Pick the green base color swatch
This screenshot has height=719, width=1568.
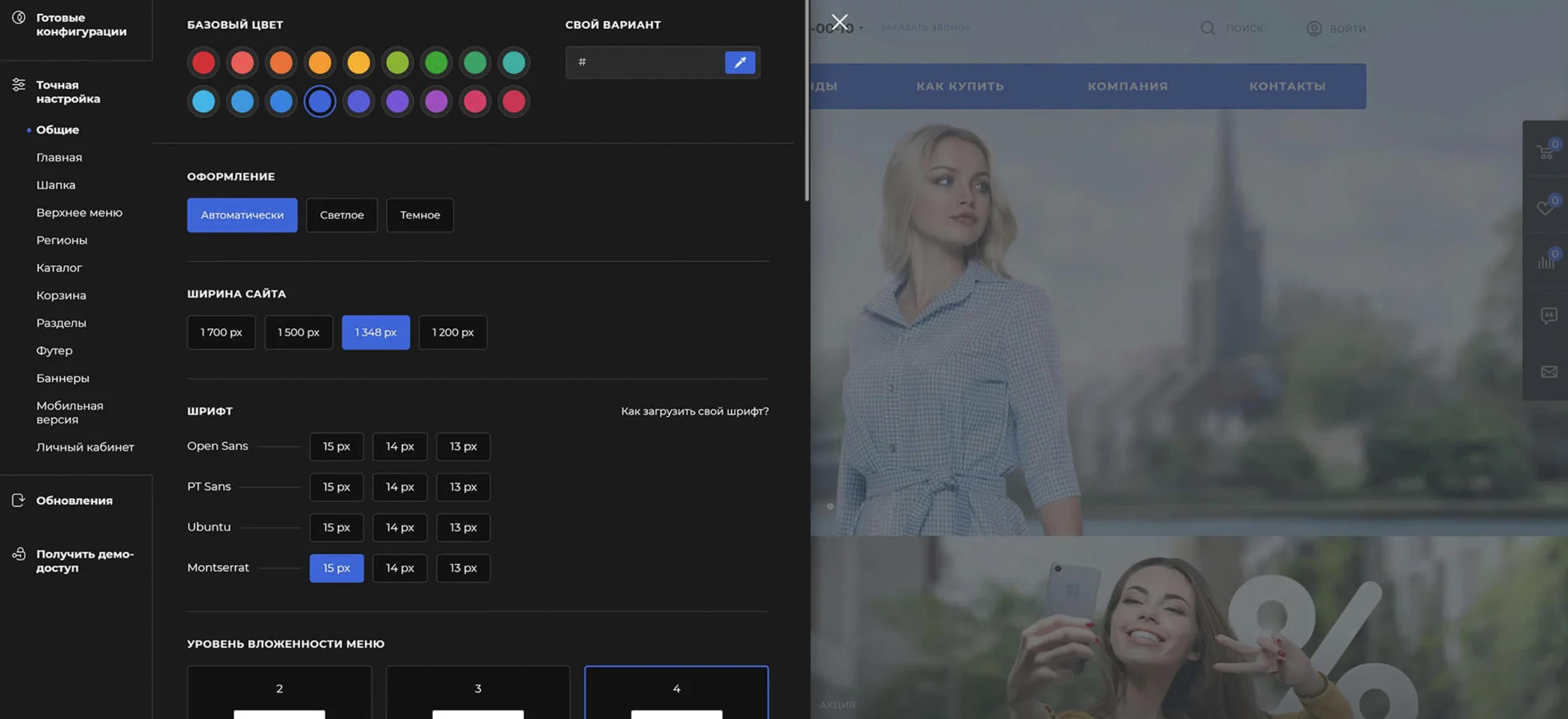(x=436, y=62)
